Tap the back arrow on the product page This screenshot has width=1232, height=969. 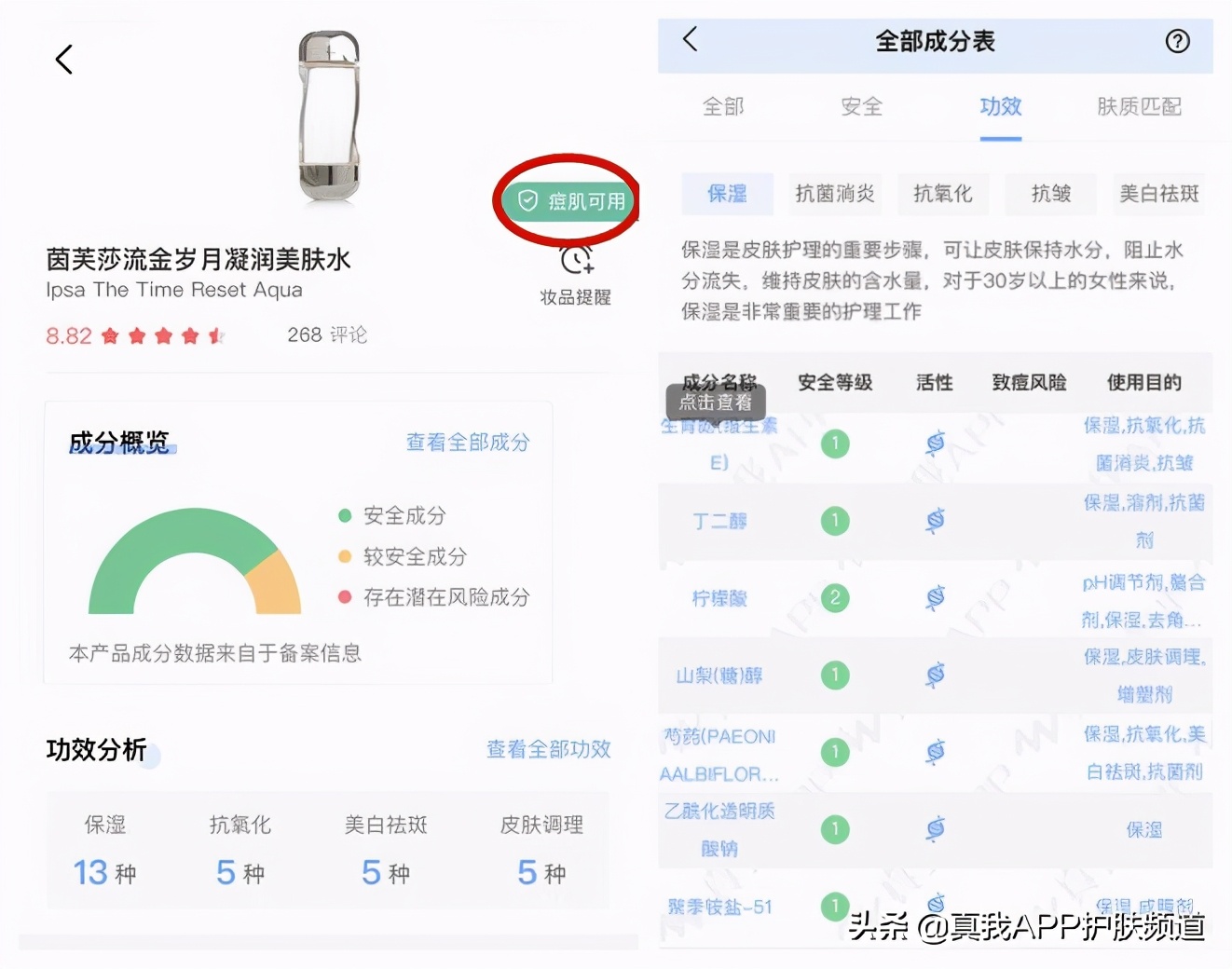(62, 58)
